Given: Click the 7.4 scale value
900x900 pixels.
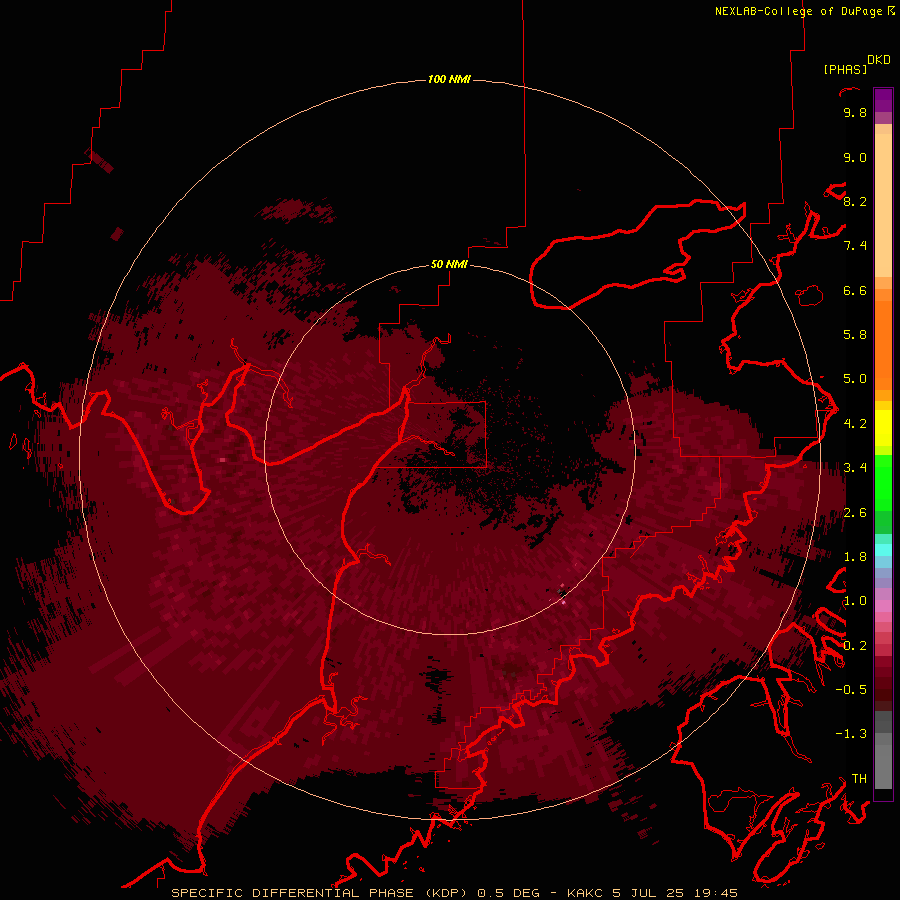Looking at the screenshot, I should click(855, 246).
